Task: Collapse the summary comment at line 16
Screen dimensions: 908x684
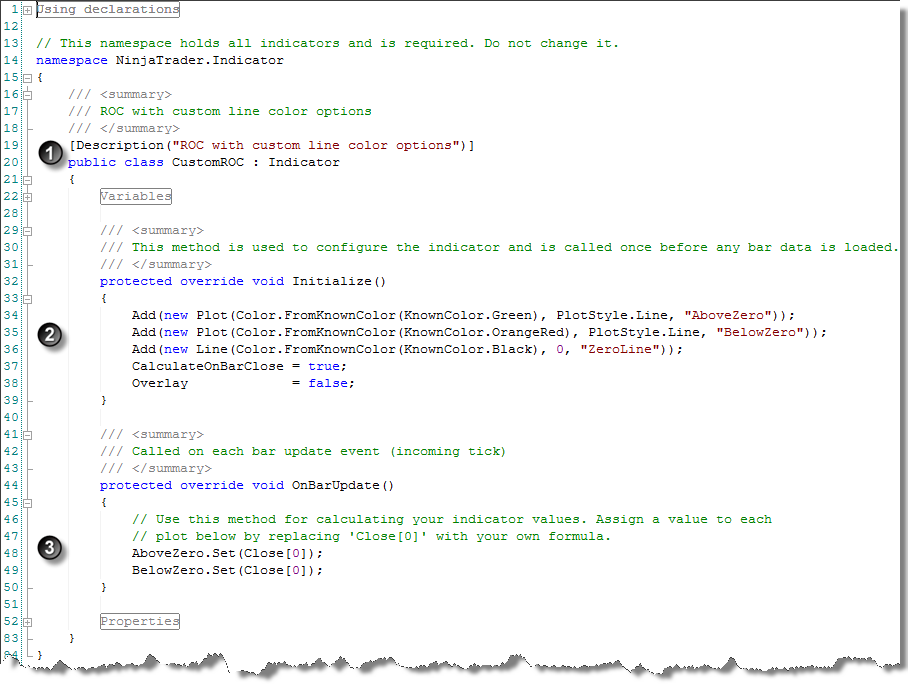Action: (27, 95)
